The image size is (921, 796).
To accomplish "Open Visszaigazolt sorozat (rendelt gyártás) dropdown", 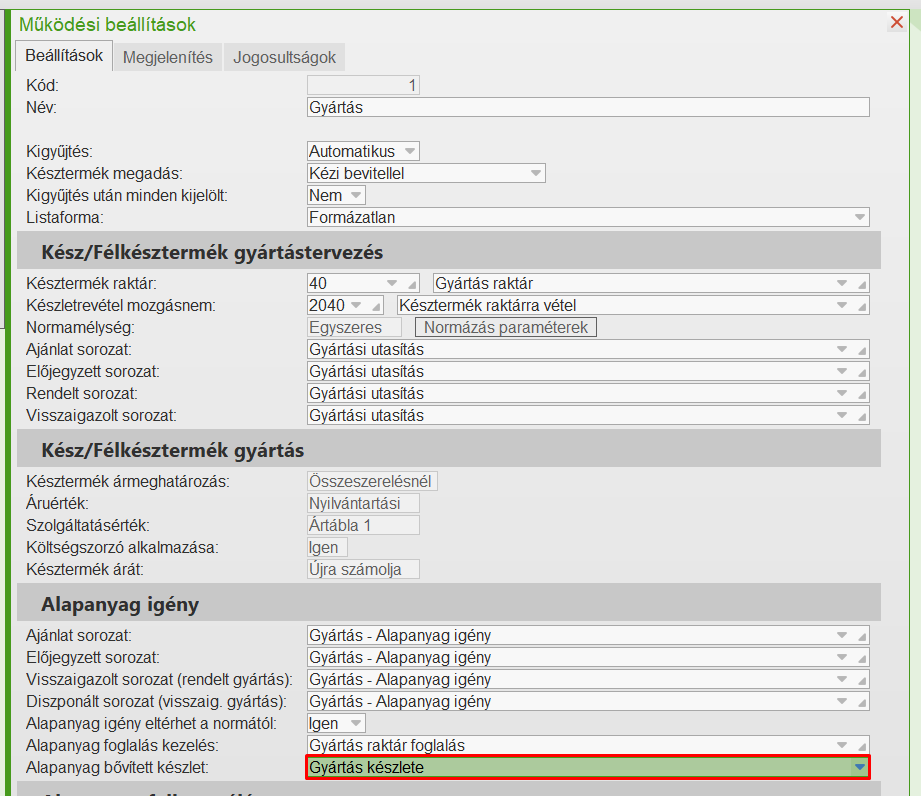I will coord(842,679).
